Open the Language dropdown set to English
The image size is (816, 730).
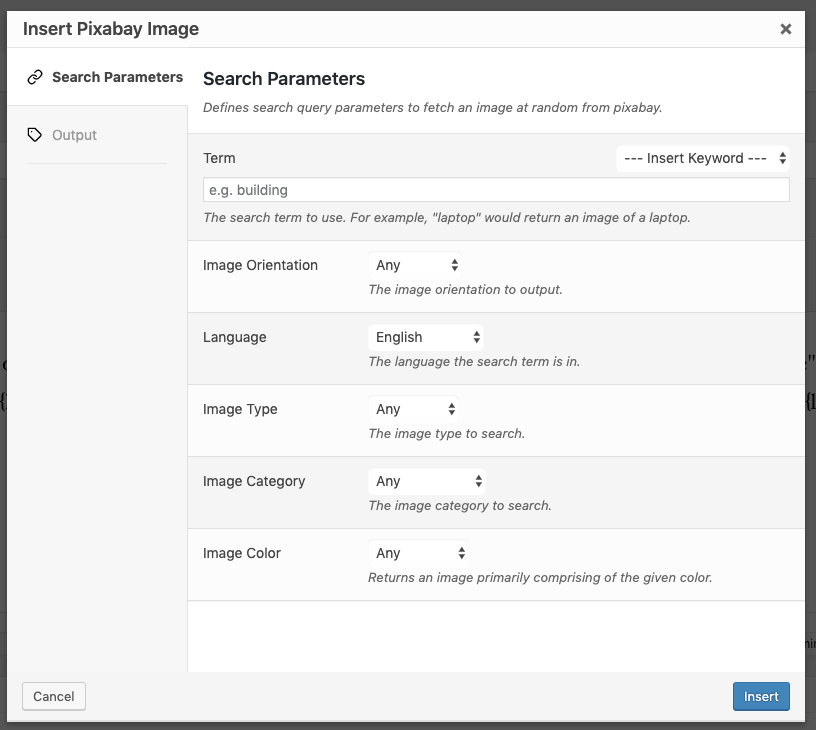click(426, 337)
